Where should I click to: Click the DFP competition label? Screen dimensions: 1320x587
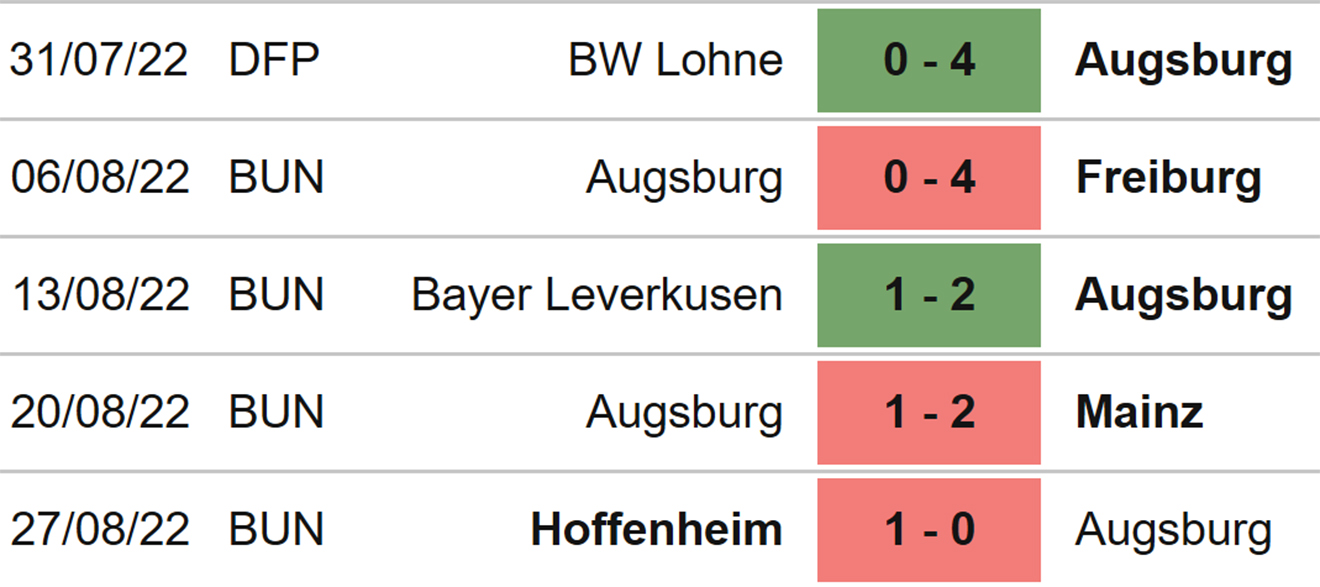click(x=274, y=61)
